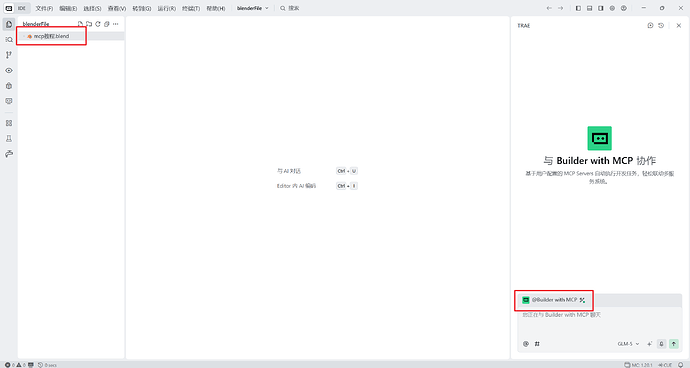Screen dimensions: 690x368
Task: Refresh the blenderFile explorer
Action: pyautogui.click(x=98, y=24)
